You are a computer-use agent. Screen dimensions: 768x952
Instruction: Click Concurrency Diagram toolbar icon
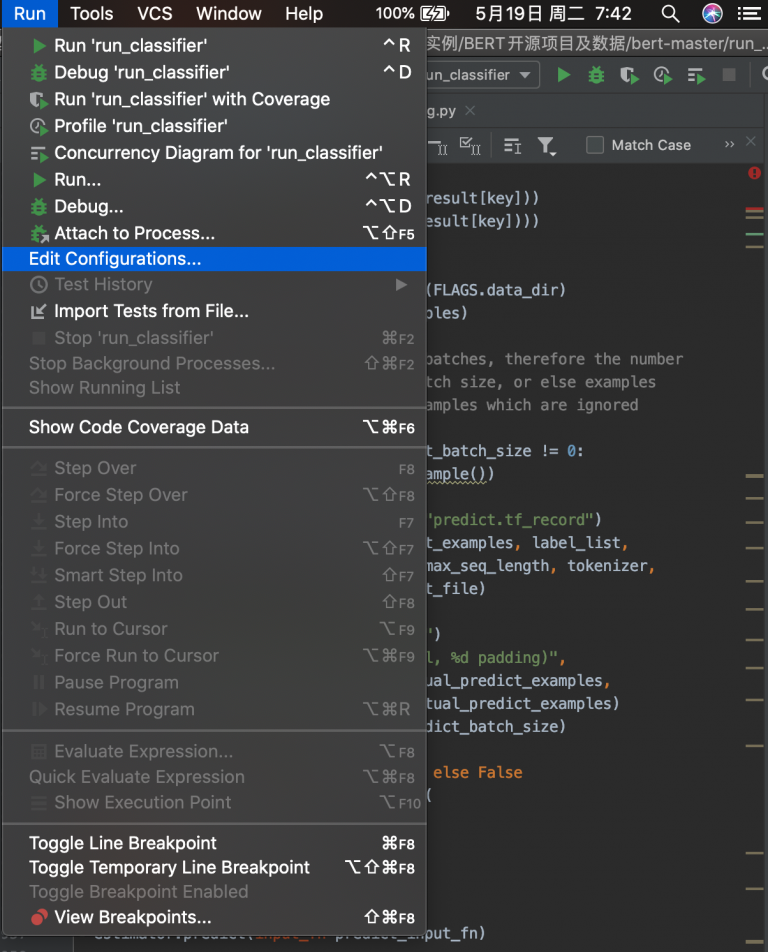pyautogui.click(x=696, y=75)
